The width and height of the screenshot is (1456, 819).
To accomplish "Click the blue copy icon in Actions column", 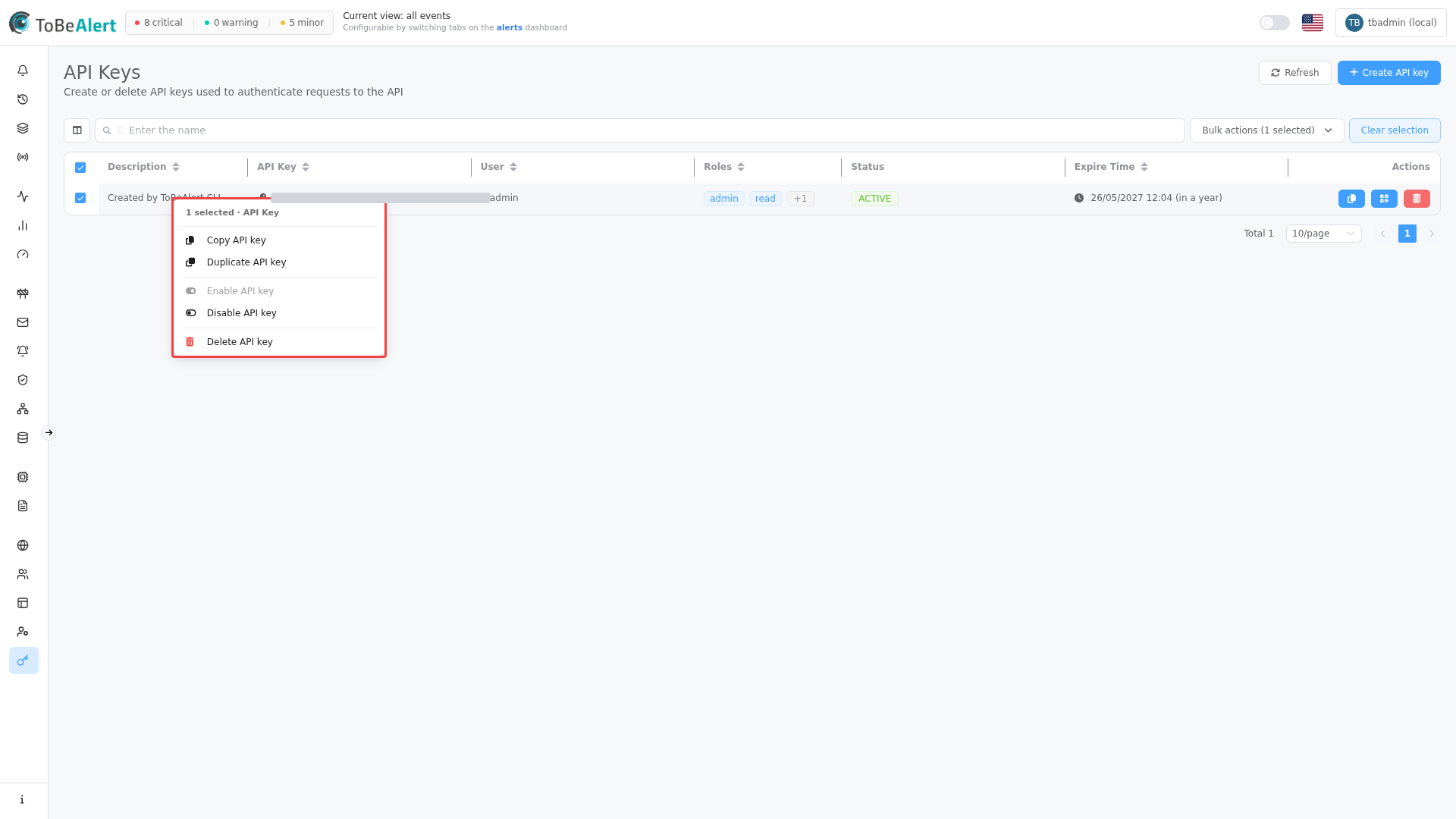I will tap(1351, 199).
